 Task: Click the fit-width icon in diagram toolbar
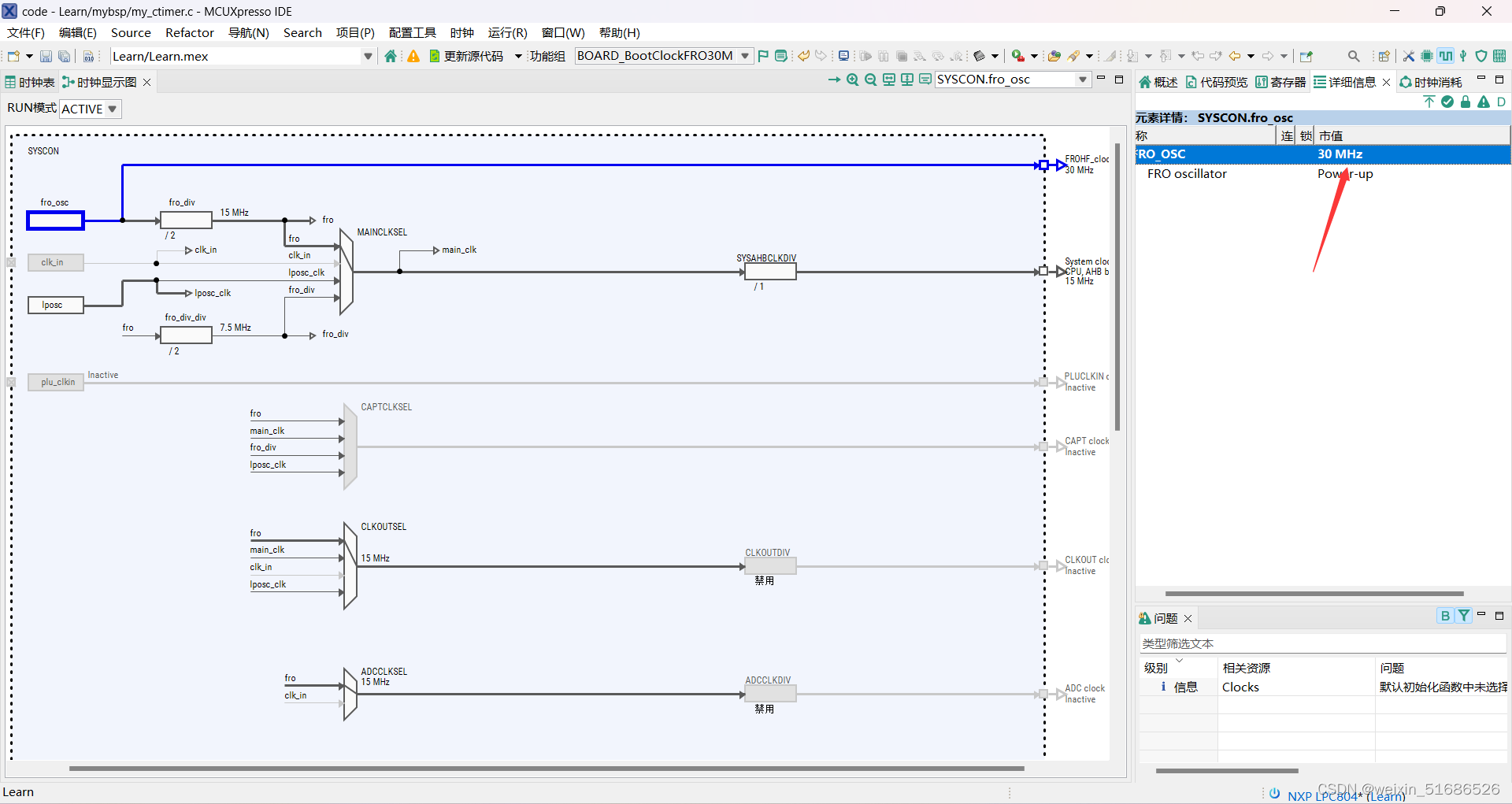(x=889, y=80)
